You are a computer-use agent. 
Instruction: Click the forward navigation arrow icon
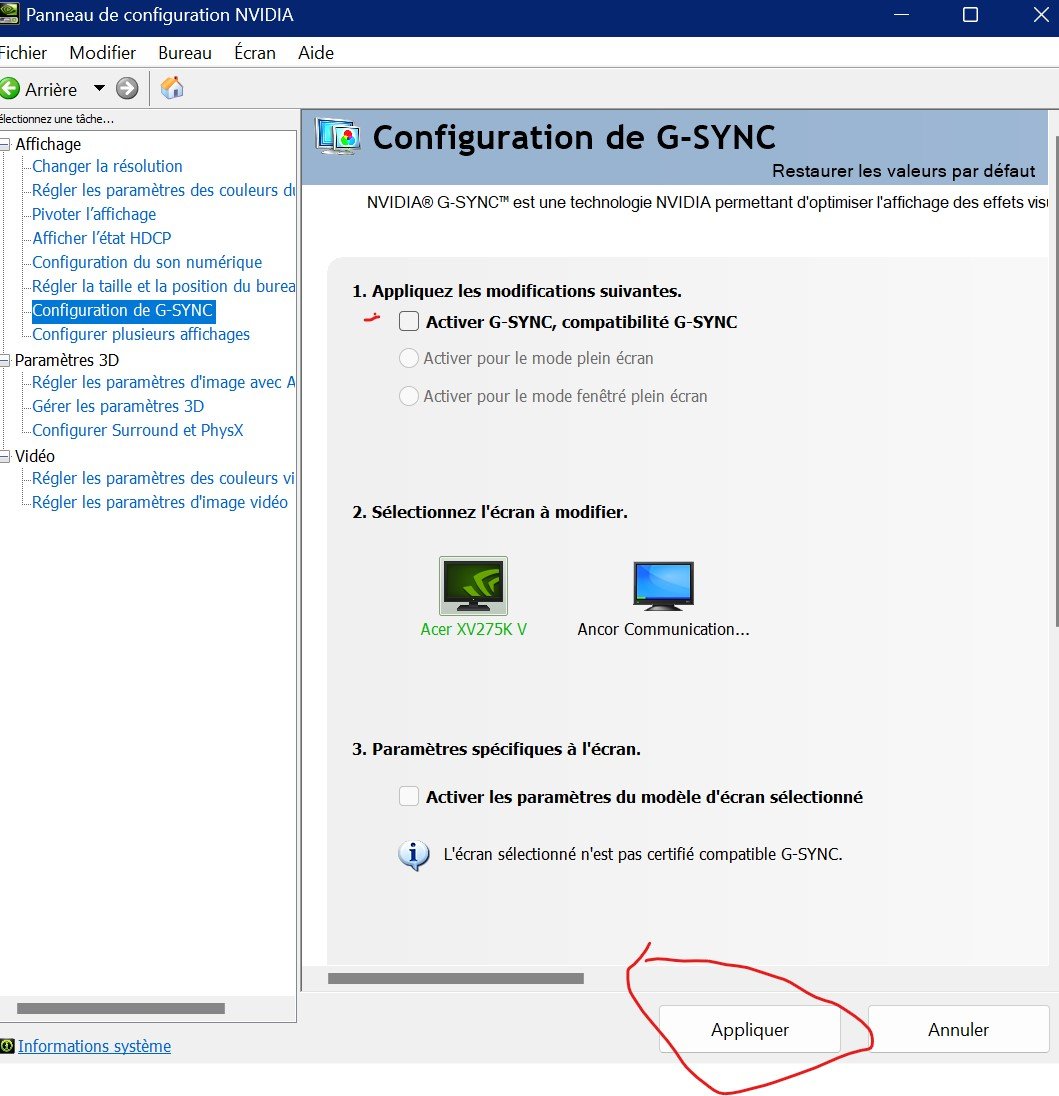(127, 89)
